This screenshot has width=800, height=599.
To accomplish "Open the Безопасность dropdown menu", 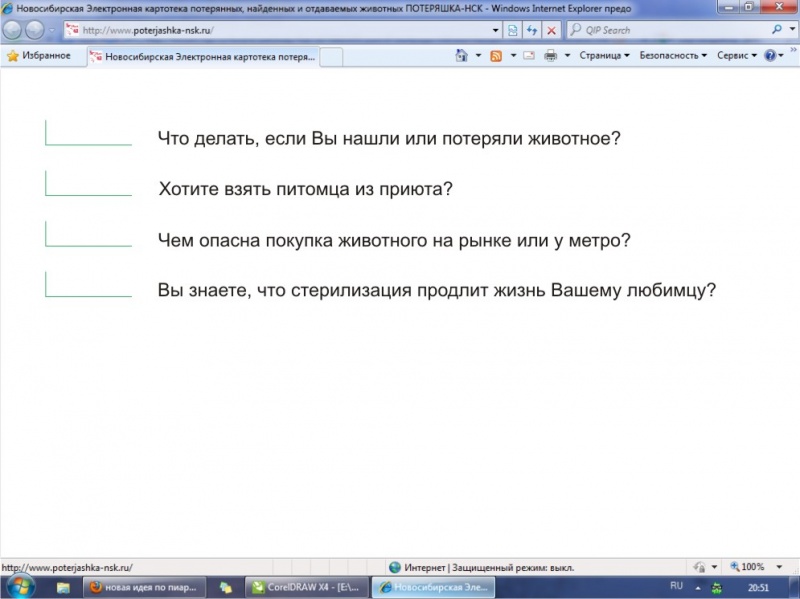I will pos(673,56).
